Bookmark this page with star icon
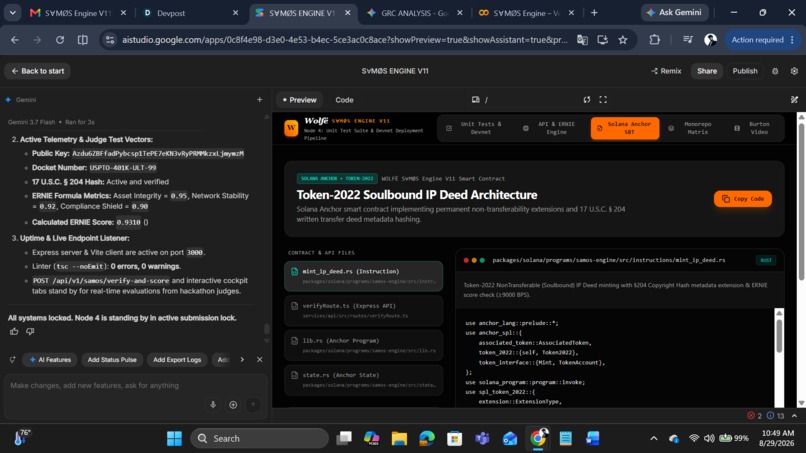This screenshot has width=806, height=453. point(623,40)
